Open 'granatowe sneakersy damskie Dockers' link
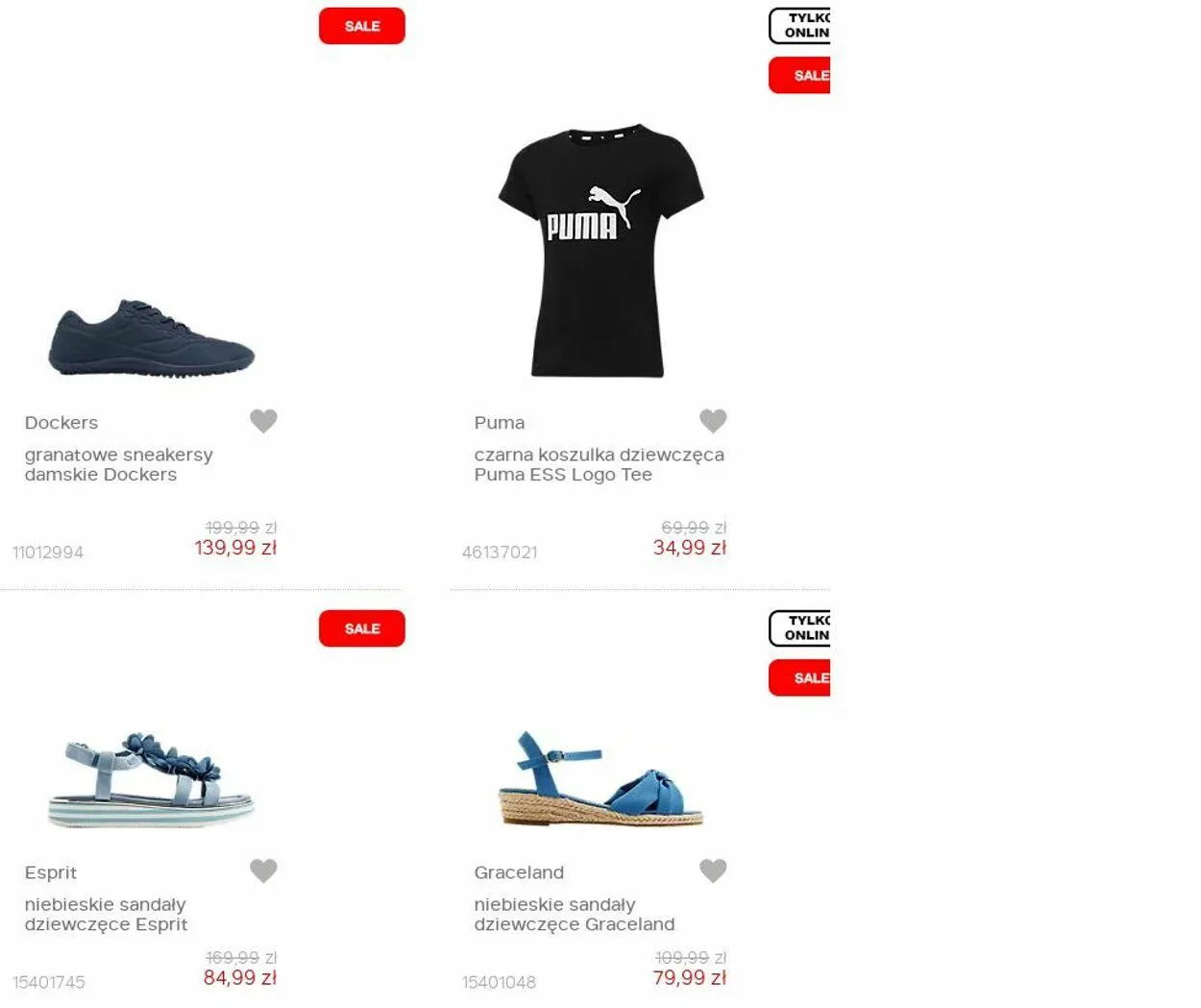Viewport: 1201px width, 1008px height. pos(119,464)
